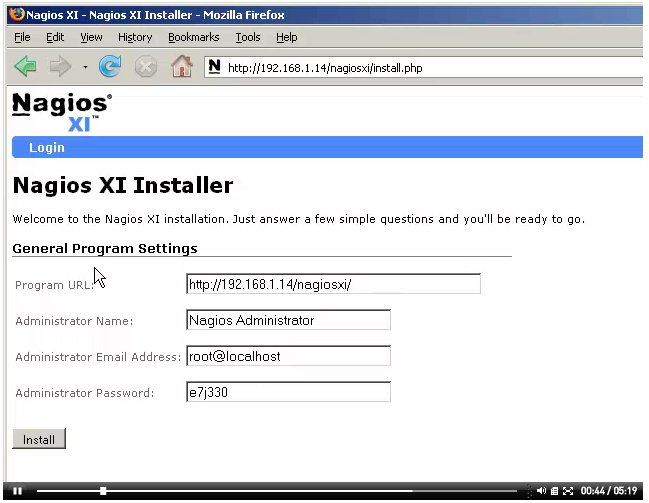Open the history dropdown arrow beside Forward
649x503 pixels.
pyautogui.click(x=85, y=67)
